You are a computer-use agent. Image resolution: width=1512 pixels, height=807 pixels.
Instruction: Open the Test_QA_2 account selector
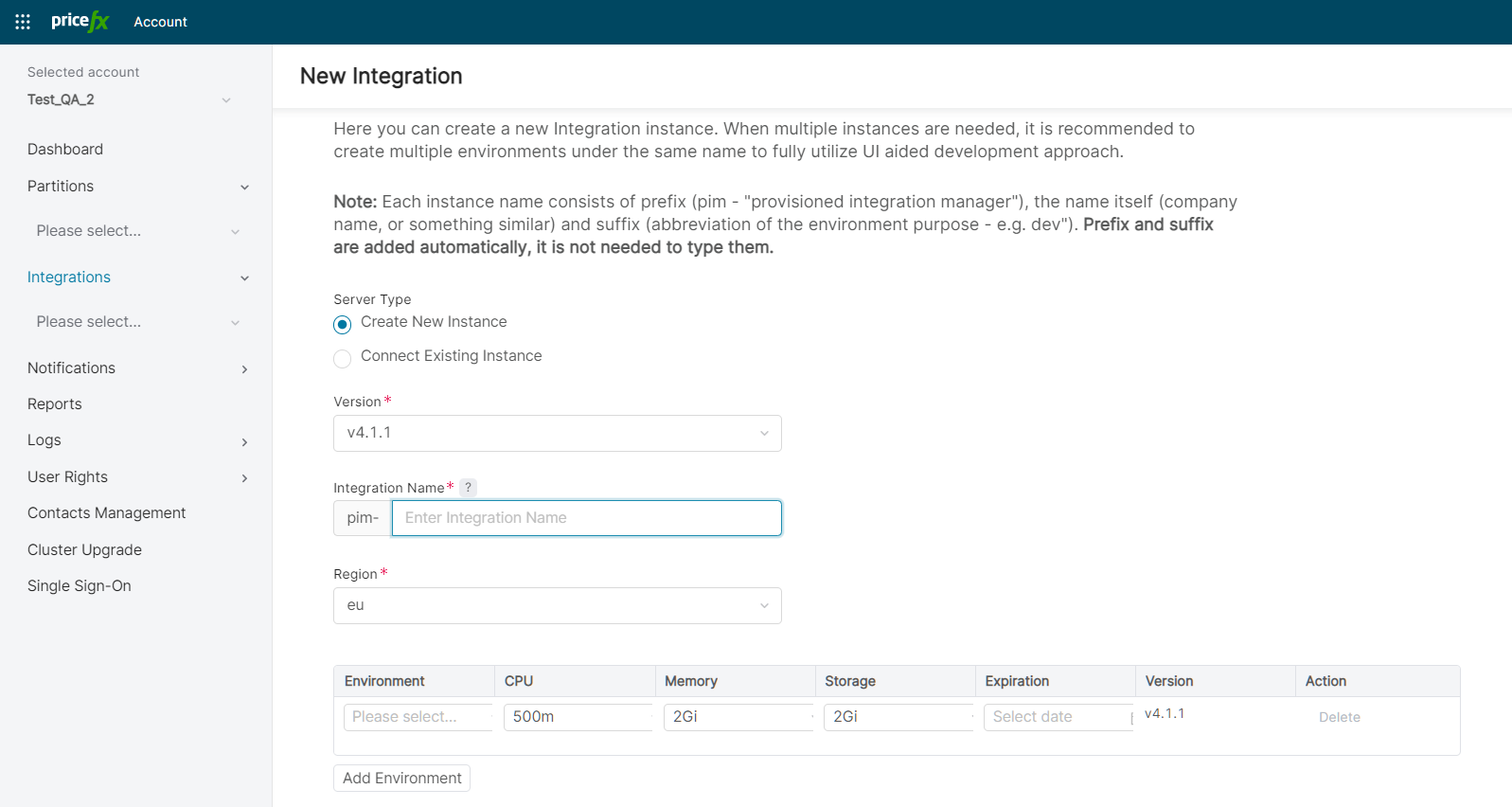tap(129, 100)
